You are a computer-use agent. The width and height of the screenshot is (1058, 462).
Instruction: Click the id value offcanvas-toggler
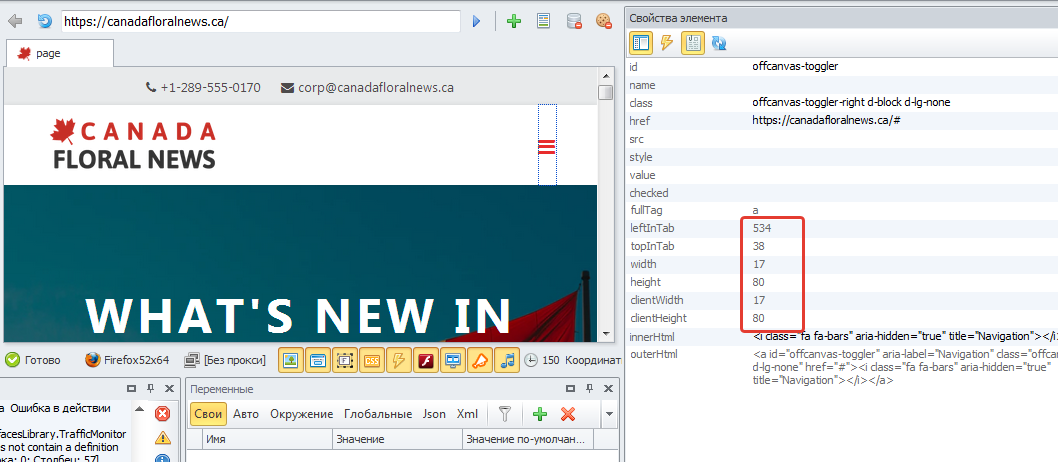[x=796, y=66]
